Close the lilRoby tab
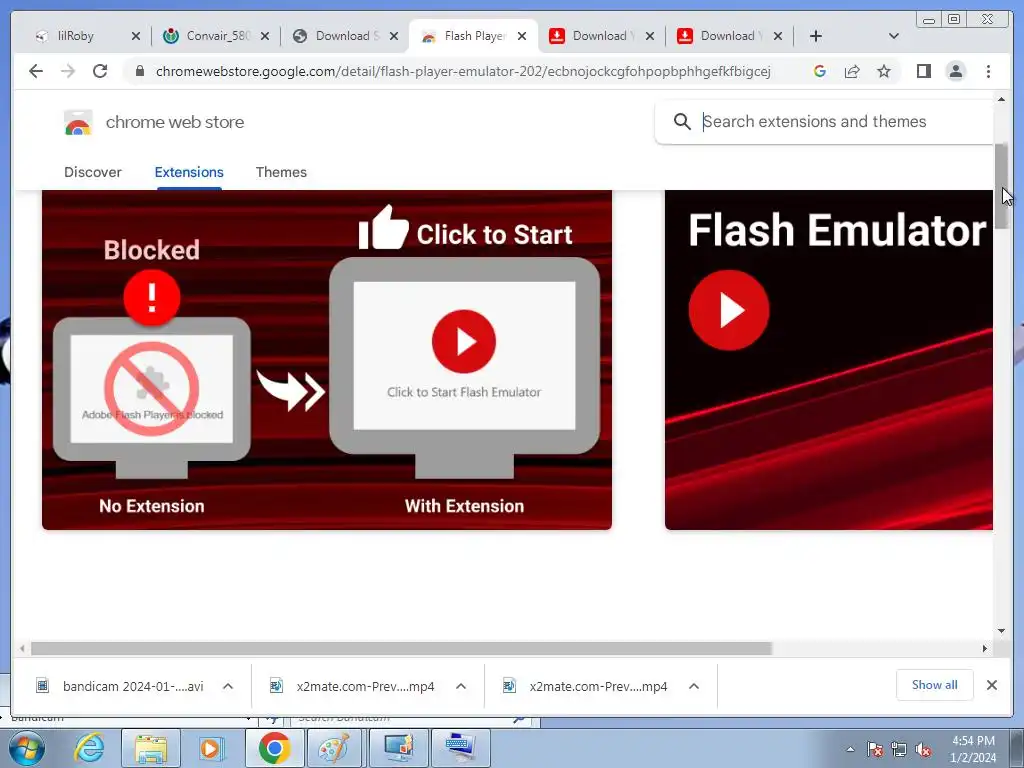This screenshot has width=1024, height=768. (x=136, y=36)
